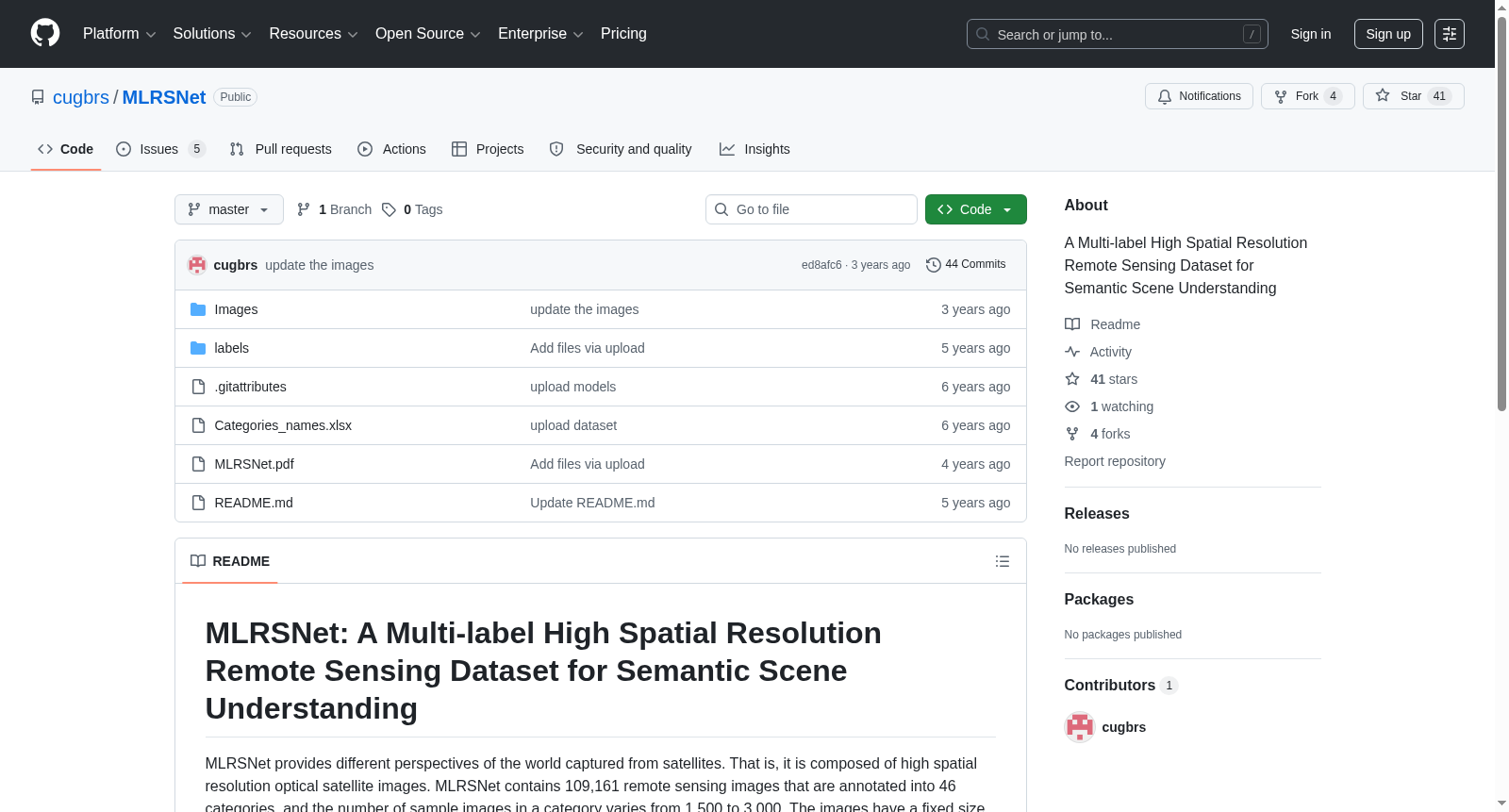View all 44 Commits
This screenshot has height=812, width=1509.
(966, 265)
